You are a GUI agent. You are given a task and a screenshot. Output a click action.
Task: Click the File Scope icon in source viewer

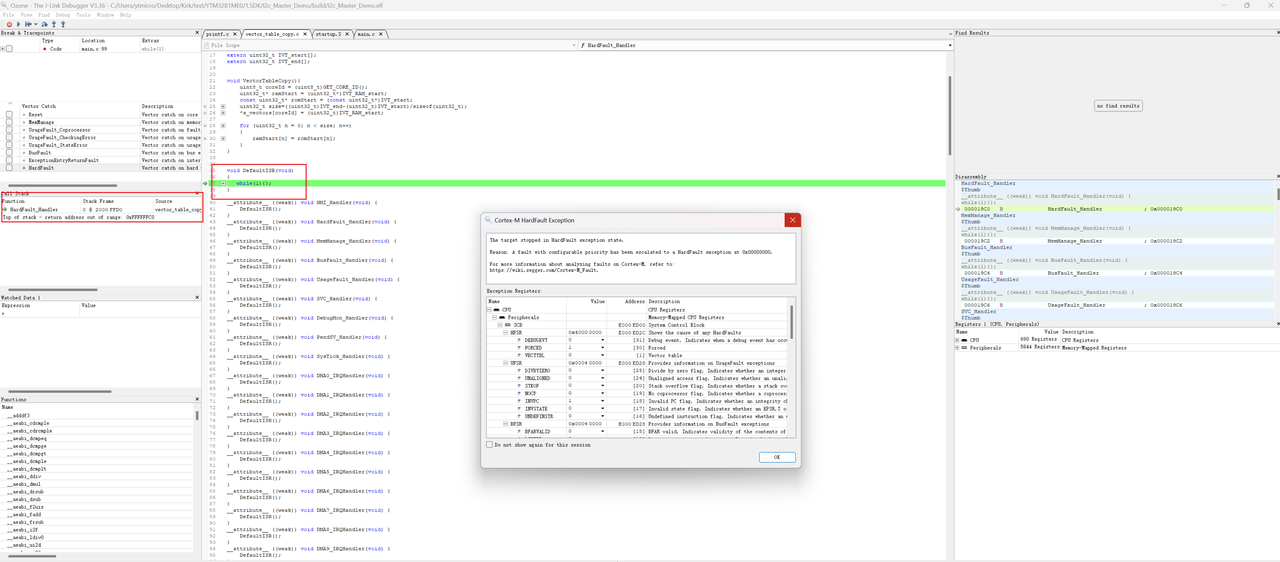(x=206, y=45)
